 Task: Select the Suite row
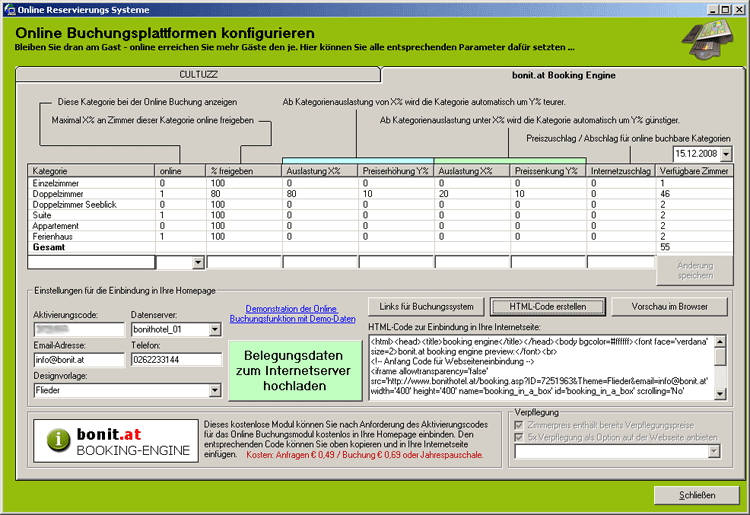(380, 215)
